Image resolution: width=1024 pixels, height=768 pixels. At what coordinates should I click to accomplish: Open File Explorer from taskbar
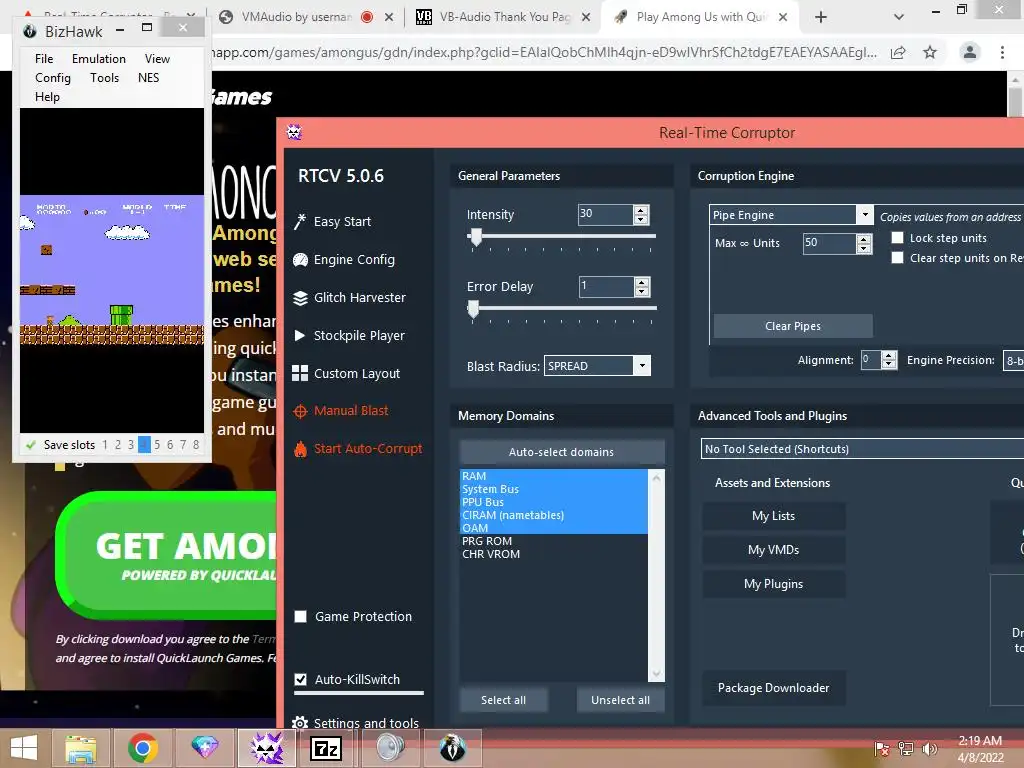[x=80, y=748]
